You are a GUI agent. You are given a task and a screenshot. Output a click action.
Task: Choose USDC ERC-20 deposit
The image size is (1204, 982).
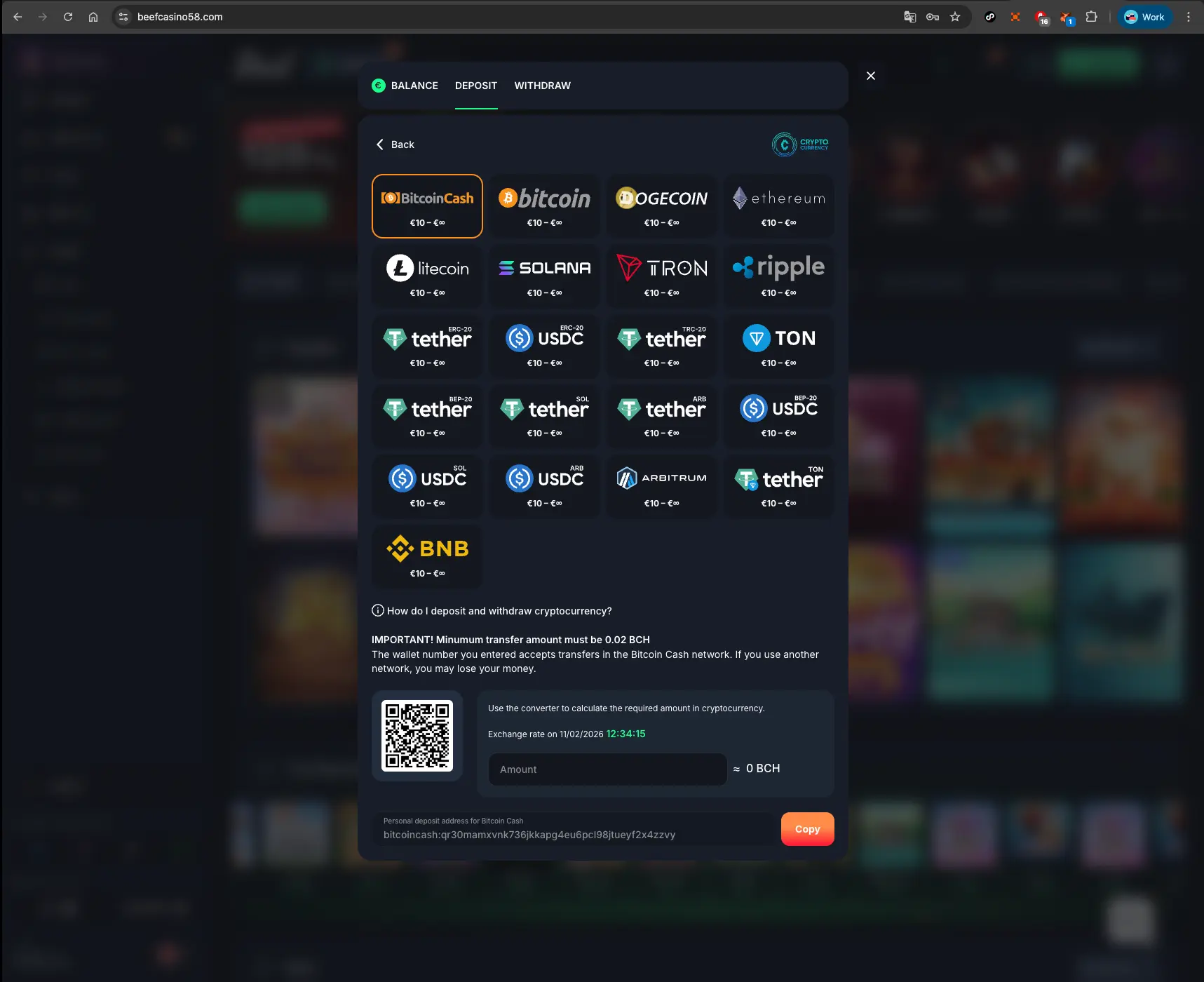click(x=544, y=347)
